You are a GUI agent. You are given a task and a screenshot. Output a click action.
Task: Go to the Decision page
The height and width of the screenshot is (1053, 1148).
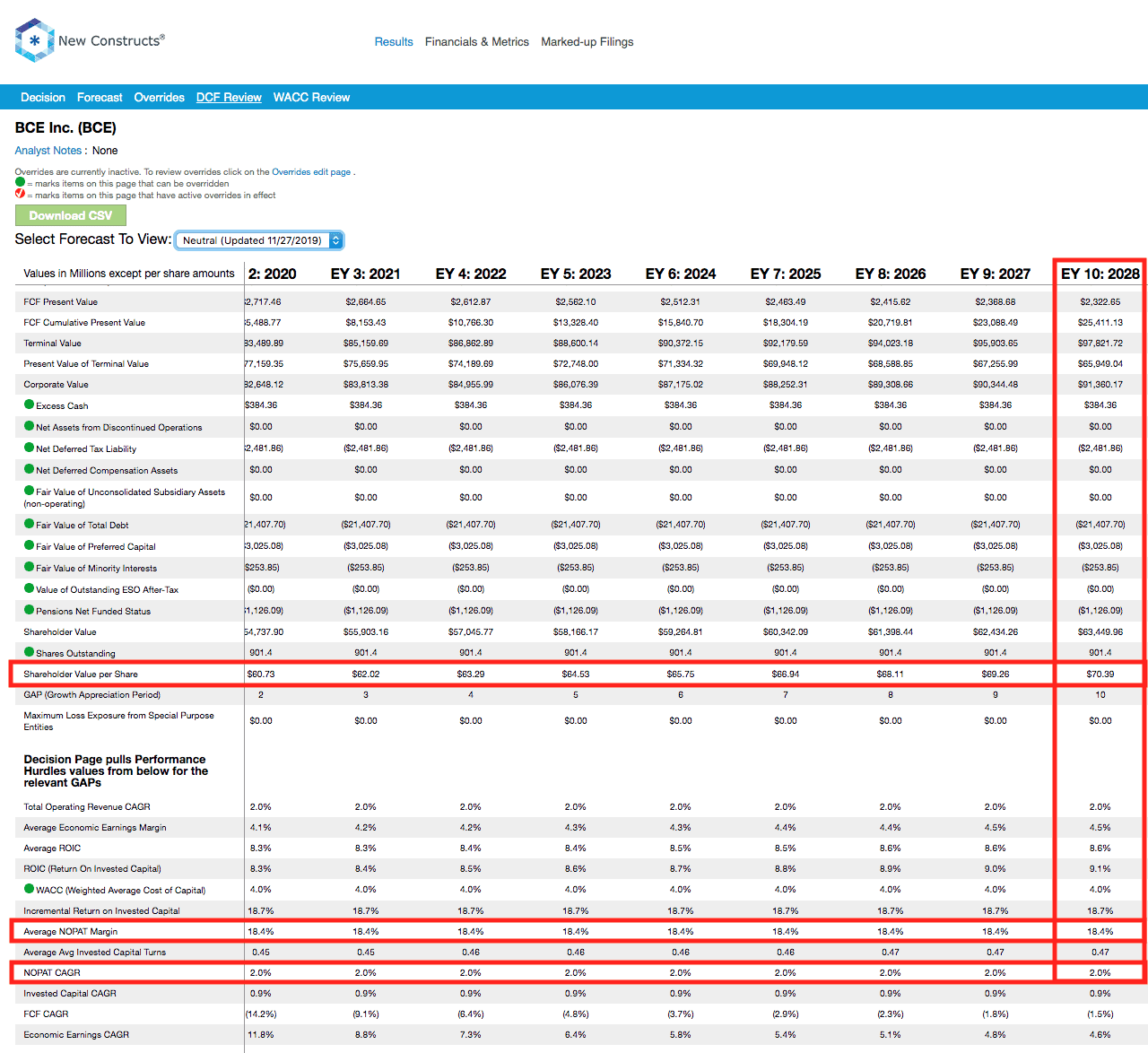pyautogui.click(x=43, y=97)
